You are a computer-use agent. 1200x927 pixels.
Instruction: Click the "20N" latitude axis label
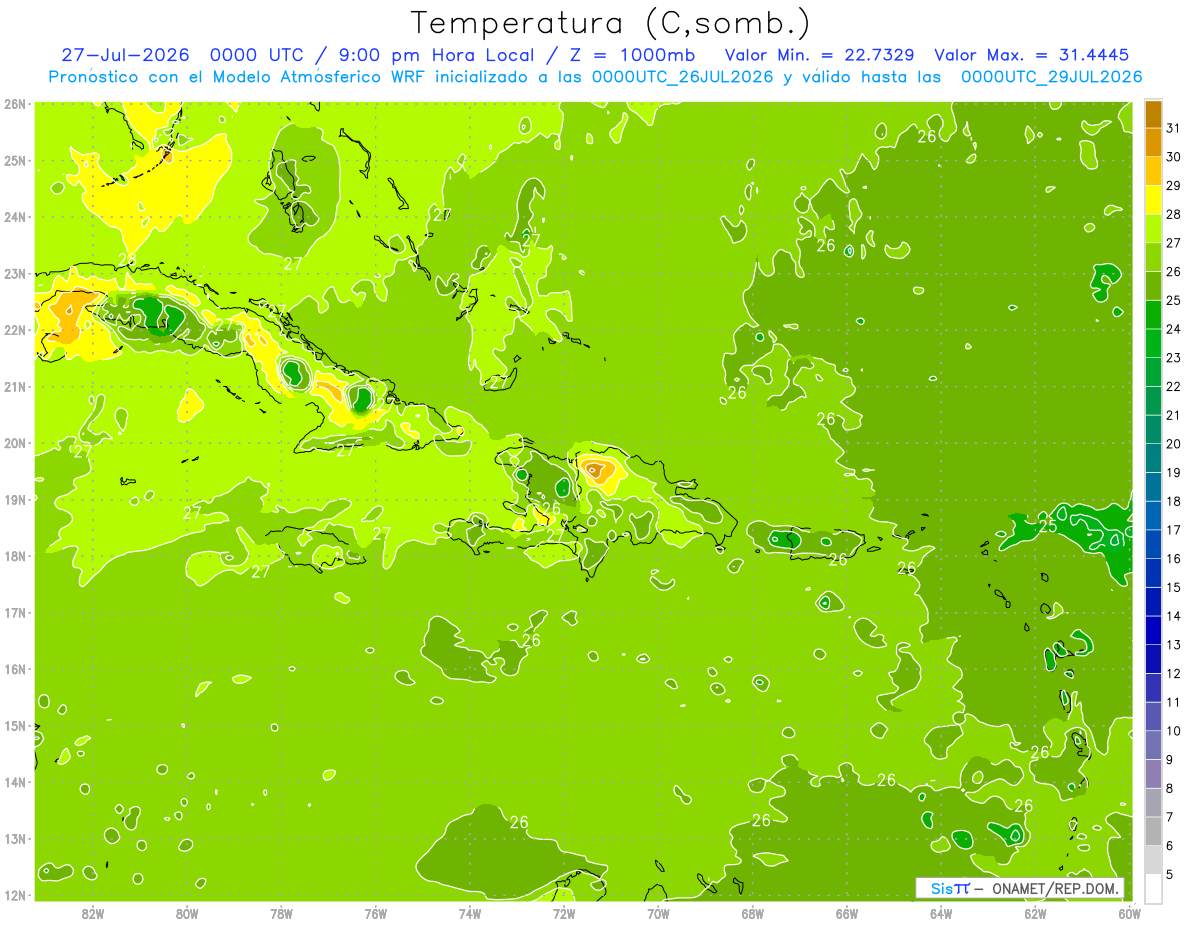15,443
